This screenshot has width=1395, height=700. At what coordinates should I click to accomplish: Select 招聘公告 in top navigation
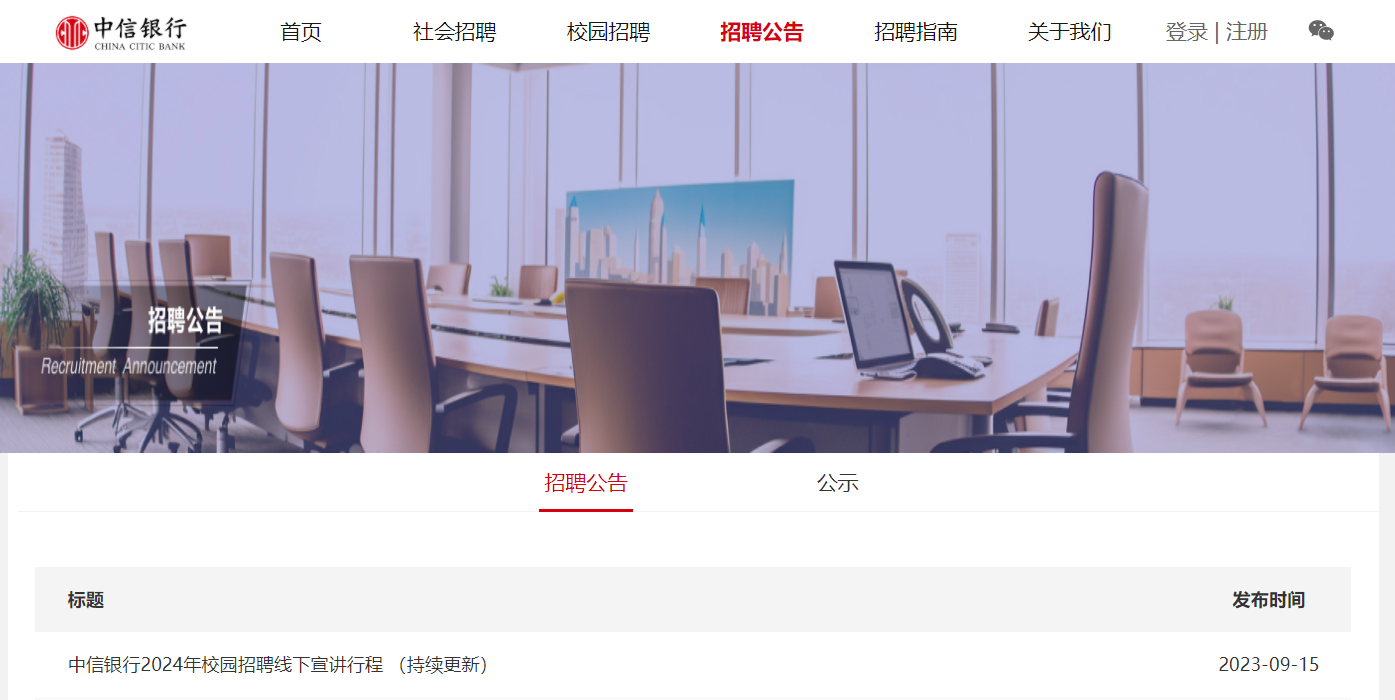point(762,32)
